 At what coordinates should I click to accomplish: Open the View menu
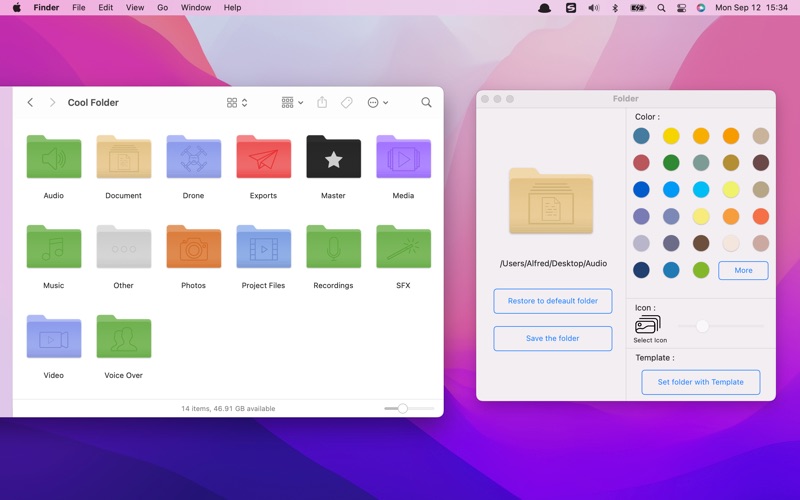coord(135,8)
